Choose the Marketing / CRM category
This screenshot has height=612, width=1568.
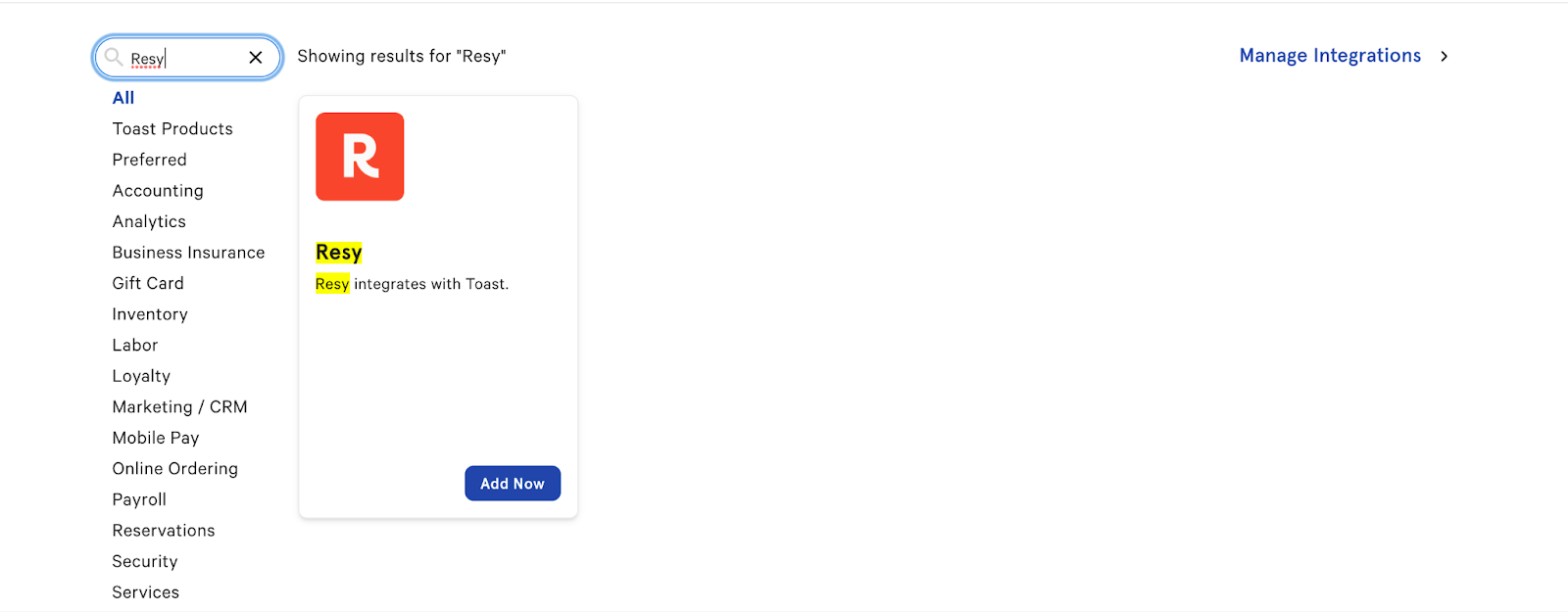click(179, 407)
